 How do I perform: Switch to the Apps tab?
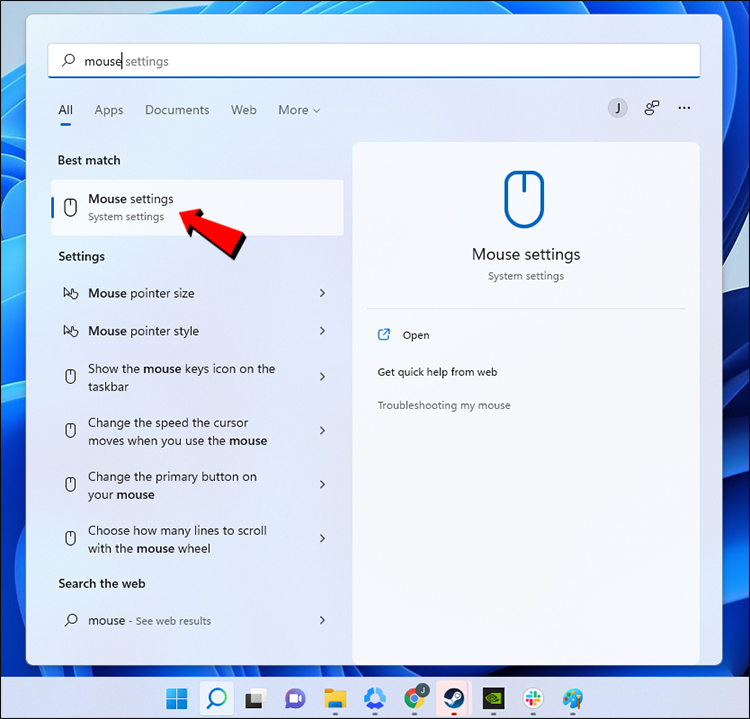(109, 110)
